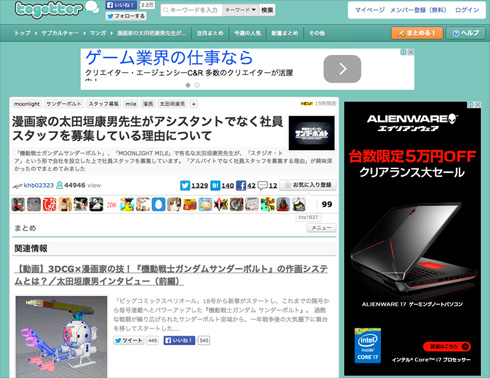Click the スタッフ募集 tag

(x=103, y=104)
